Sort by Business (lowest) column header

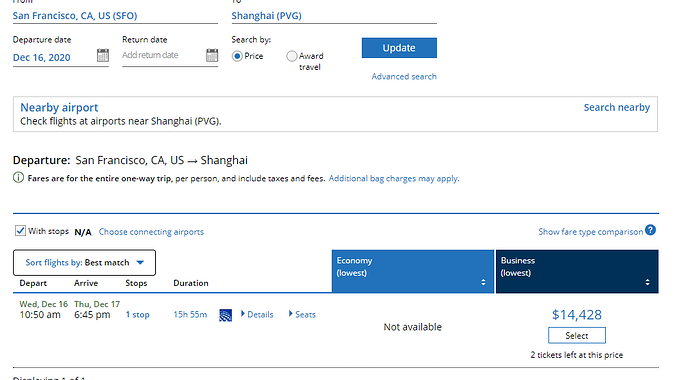577,271
